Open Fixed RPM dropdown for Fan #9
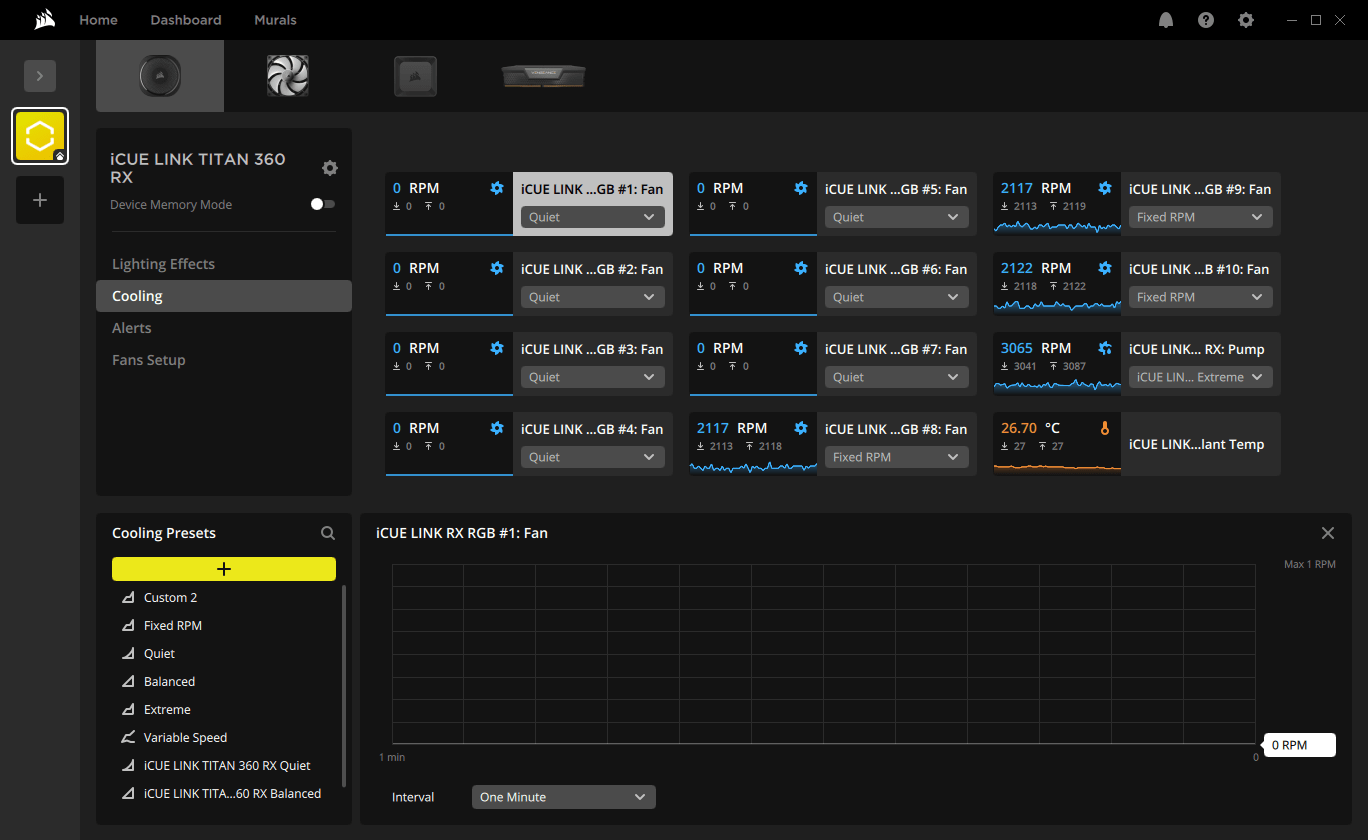Screen dimensions: 1368x840 point(1200,217)
